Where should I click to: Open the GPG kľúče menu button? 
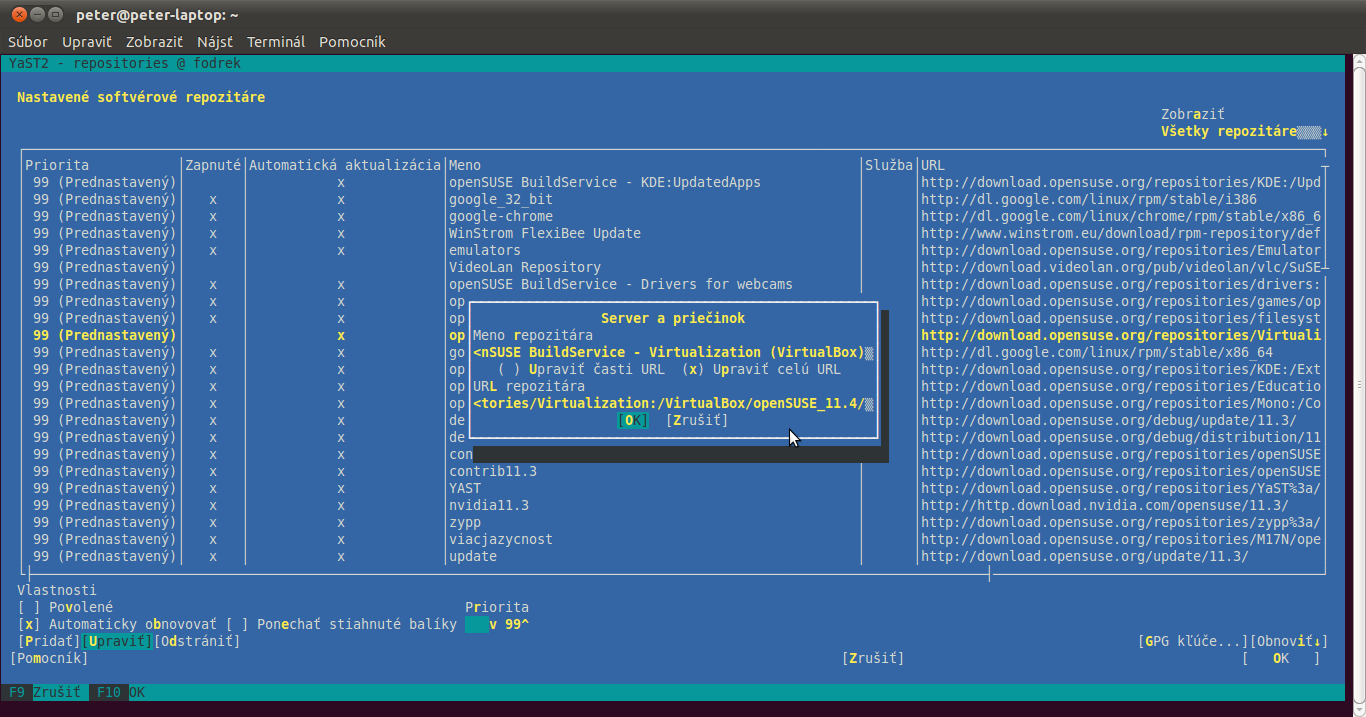1193,641
